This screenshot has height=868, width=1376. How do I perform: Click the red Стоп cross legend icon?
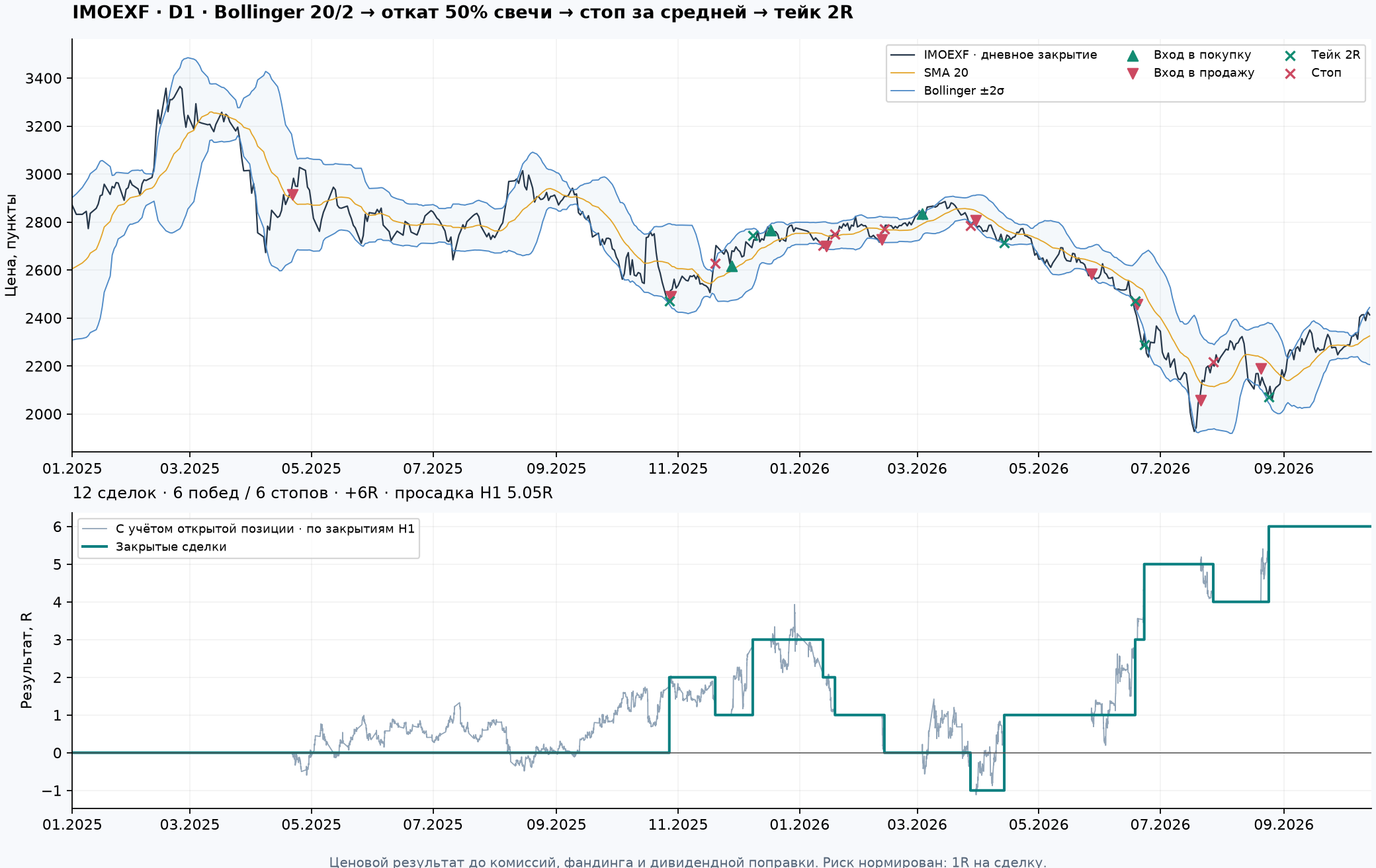click(x=1290, y=73)
